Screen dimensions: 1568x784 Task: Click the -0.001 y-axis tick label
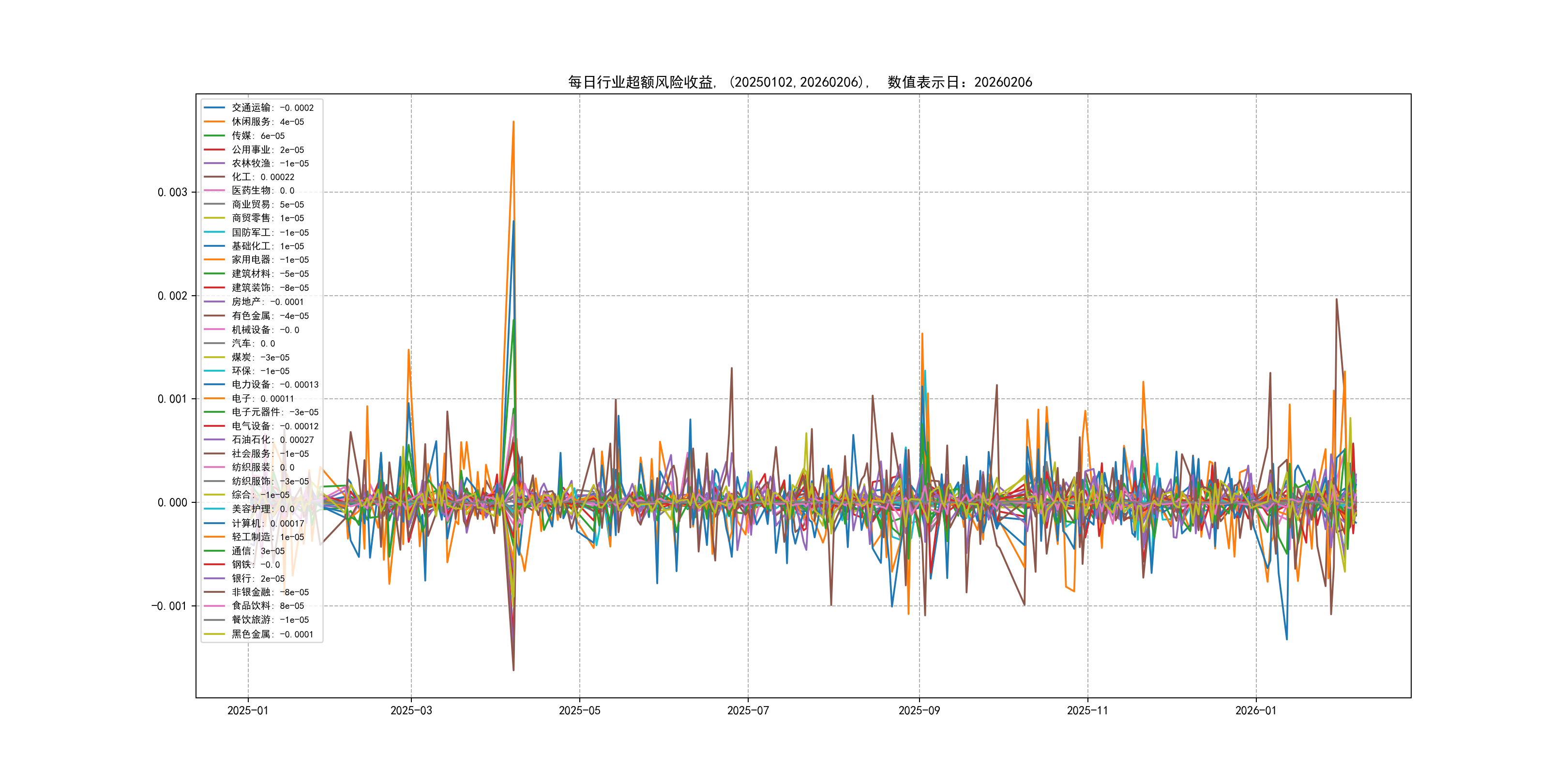coord(169,605)
